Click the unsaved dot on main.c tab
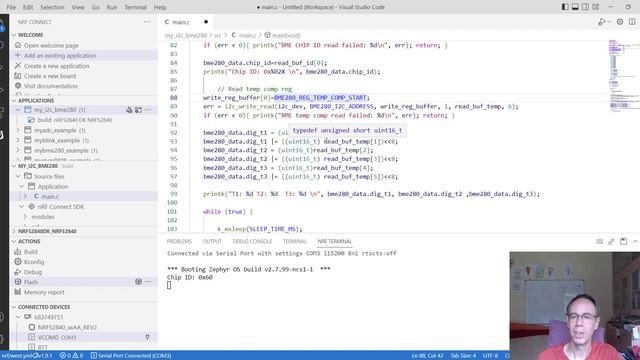The height and width of the screenshot is (360, 640). [x=206, y=22]
